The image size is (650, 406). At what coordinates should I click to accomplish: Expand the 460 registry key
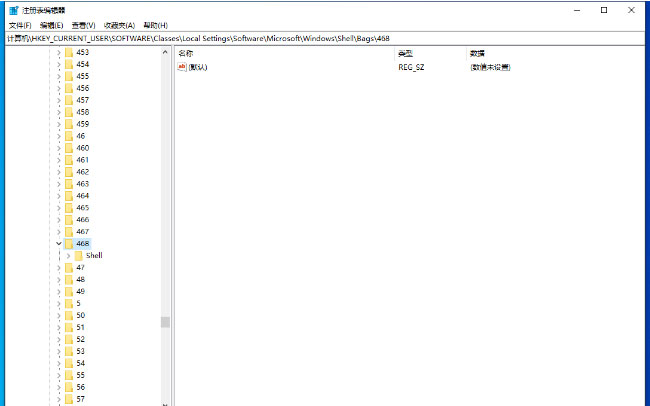pos(58,148)
